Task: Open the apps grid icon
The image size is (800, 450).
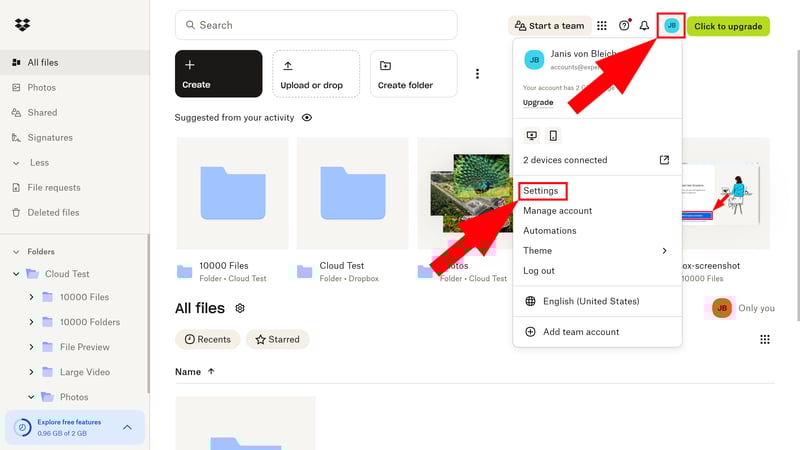Action: tap(602, 26)
